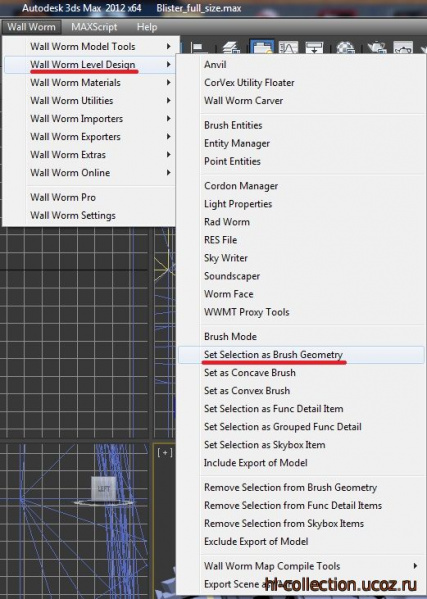Select Set Selection as Grouped Func Detail
The width and height of the screenshot is (427, 599).
(x=283, y=426)
